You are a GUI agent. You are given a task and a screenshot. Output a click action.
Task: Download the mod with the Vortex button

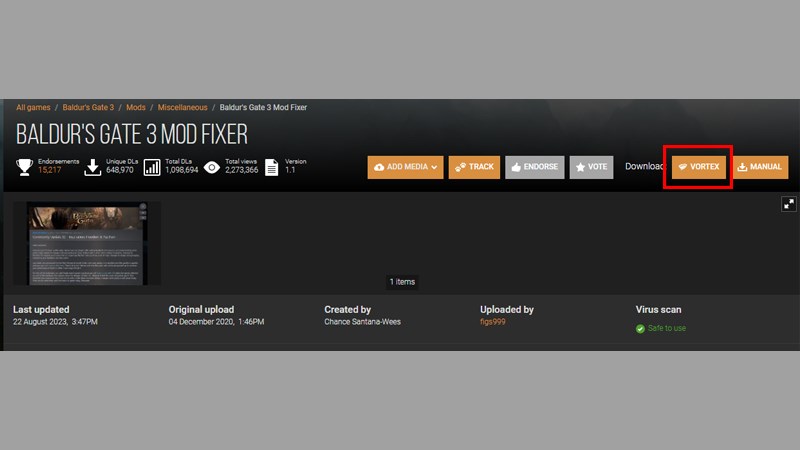699,167
